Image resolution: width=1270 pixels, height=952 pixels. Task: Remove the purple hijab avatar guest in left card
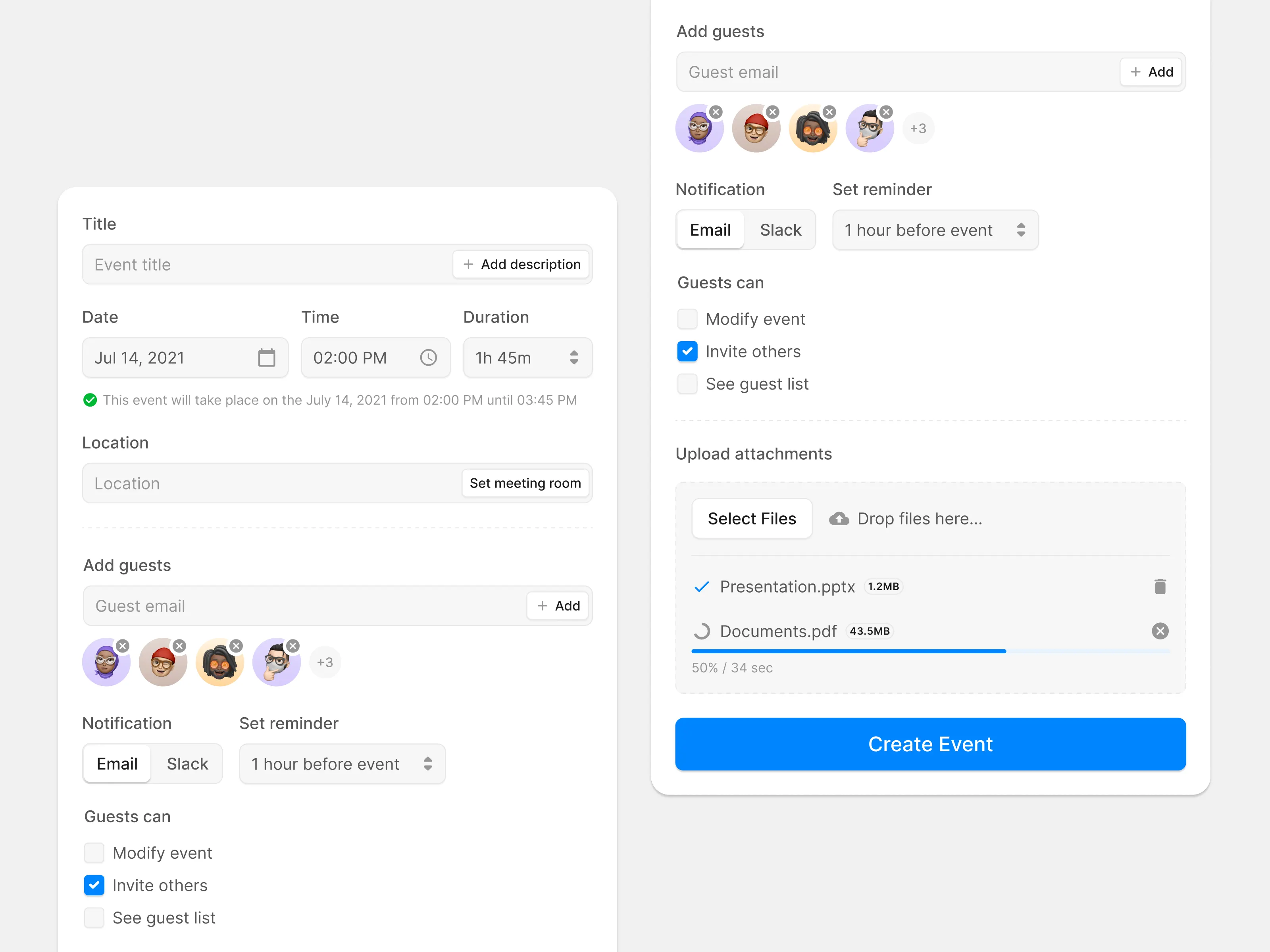(x=122, y=645)
